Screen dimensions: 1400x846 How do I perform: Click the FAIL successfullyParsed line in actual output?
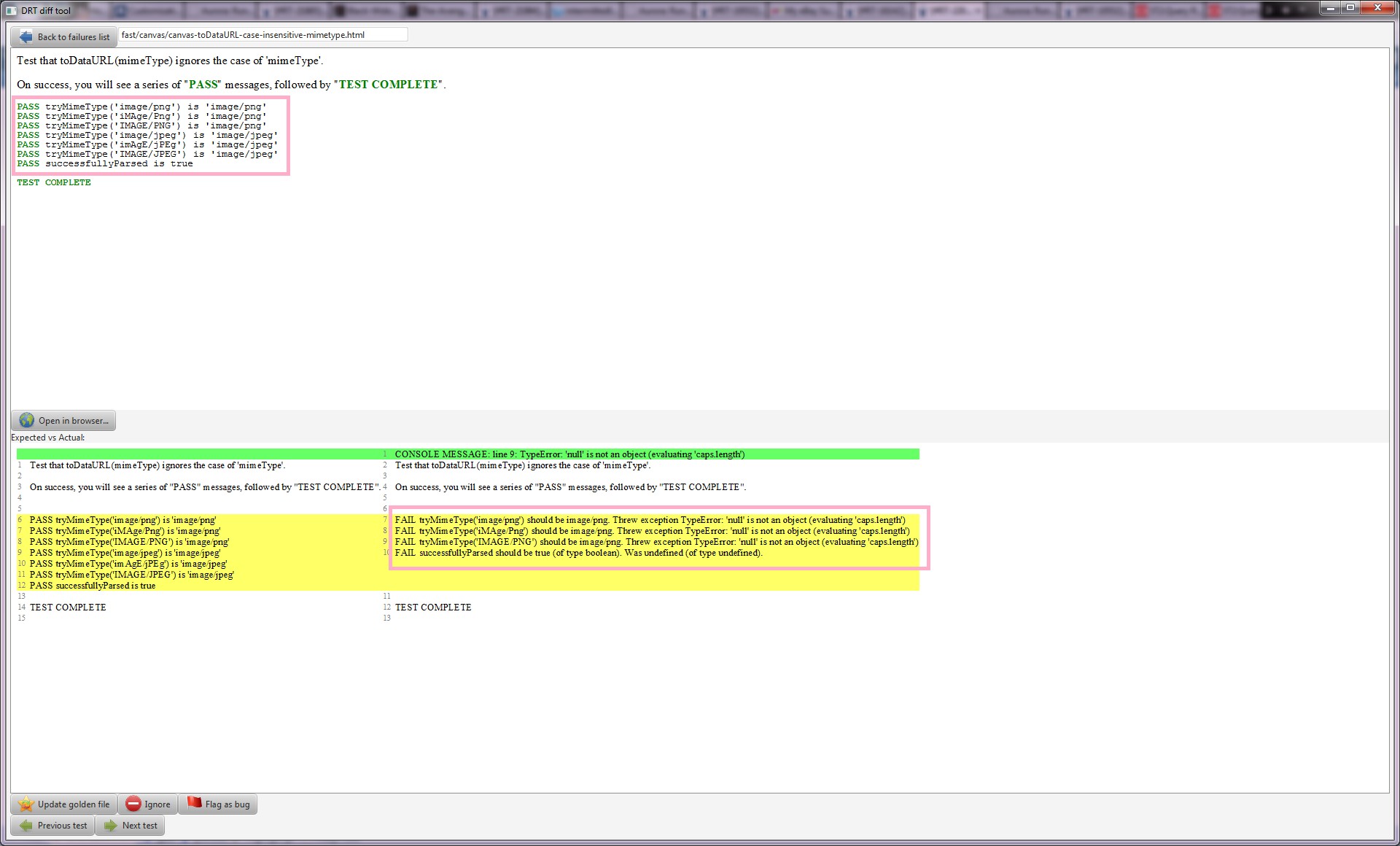coord(578,553)
